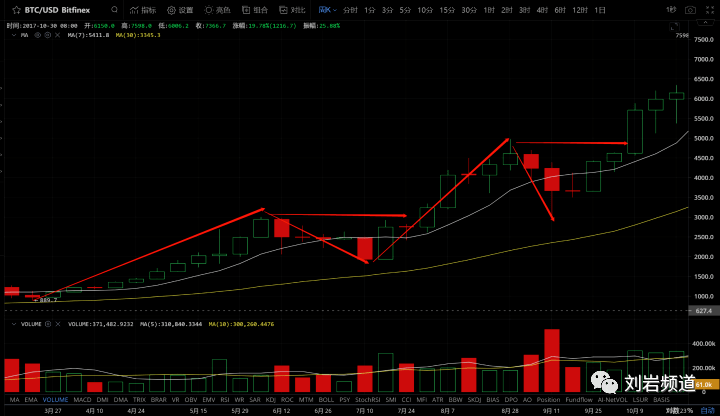The image size is (720, 416).
Task: Collapse the MA indicator legend chevron
Action: [13, 35]
